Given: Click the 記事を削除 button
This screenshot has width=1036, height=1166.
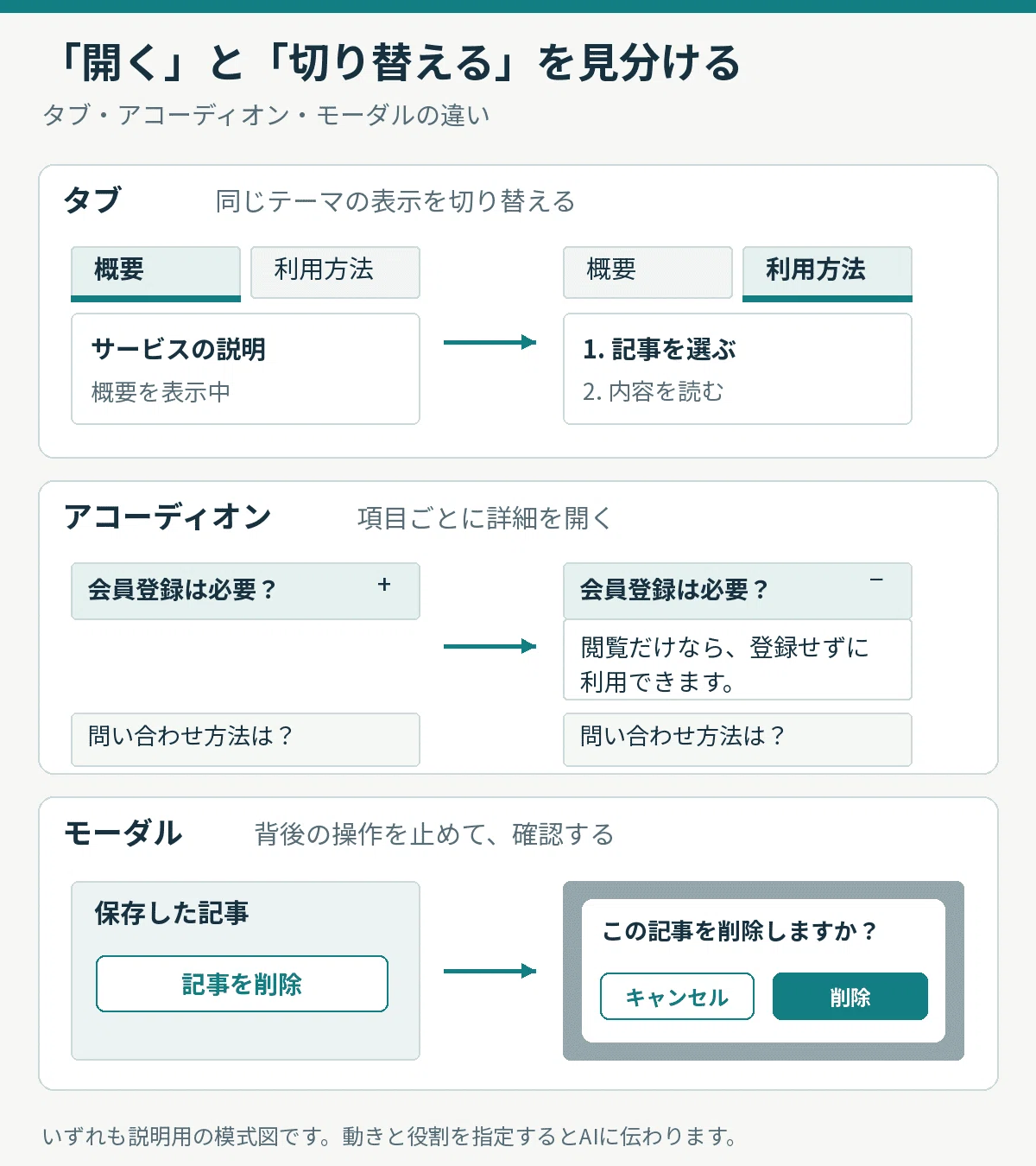Looking at the screenshot, I should point(242,984).
